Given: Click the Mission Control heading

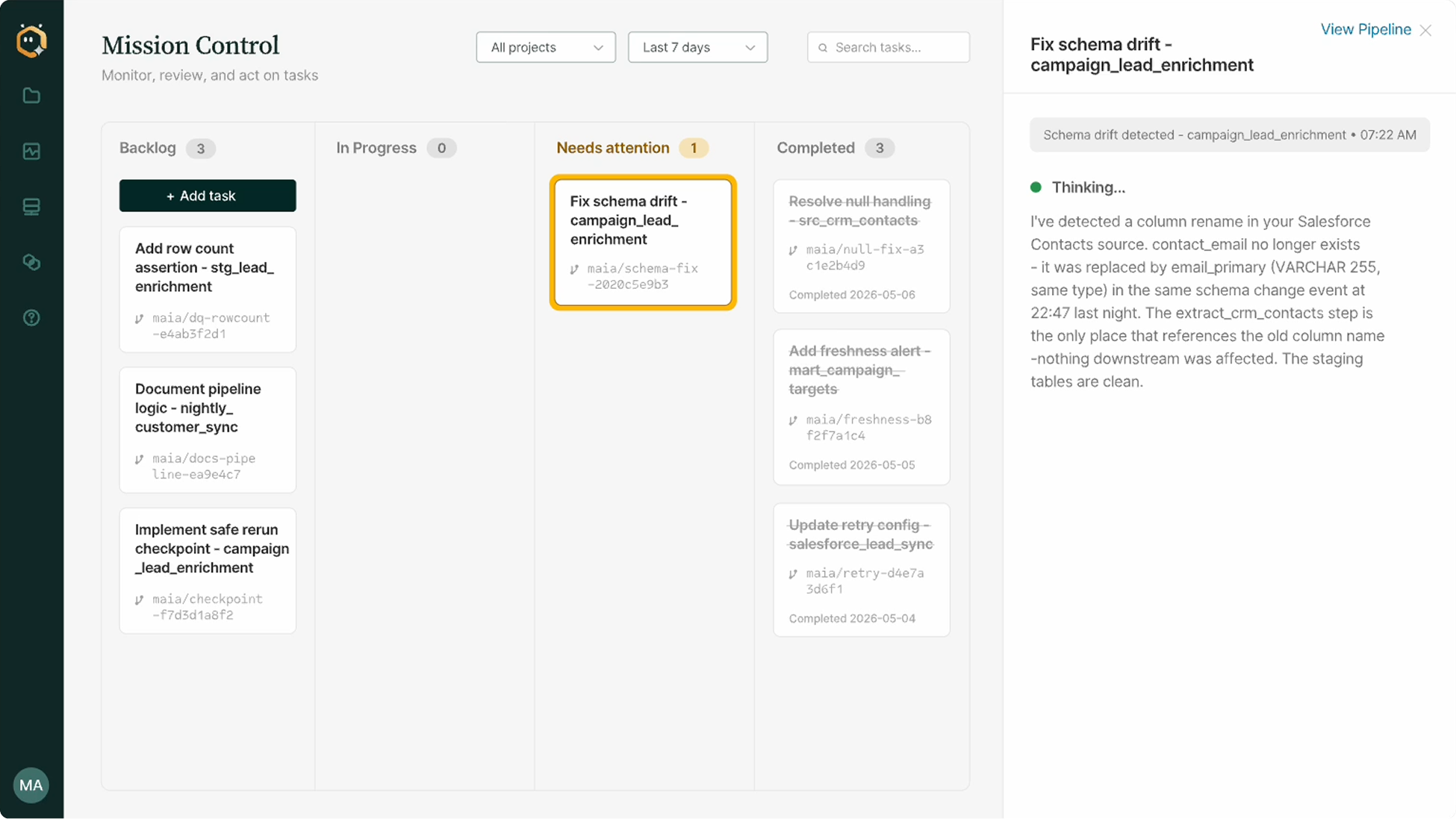Looking at the screenshot, I should point(190,46).
